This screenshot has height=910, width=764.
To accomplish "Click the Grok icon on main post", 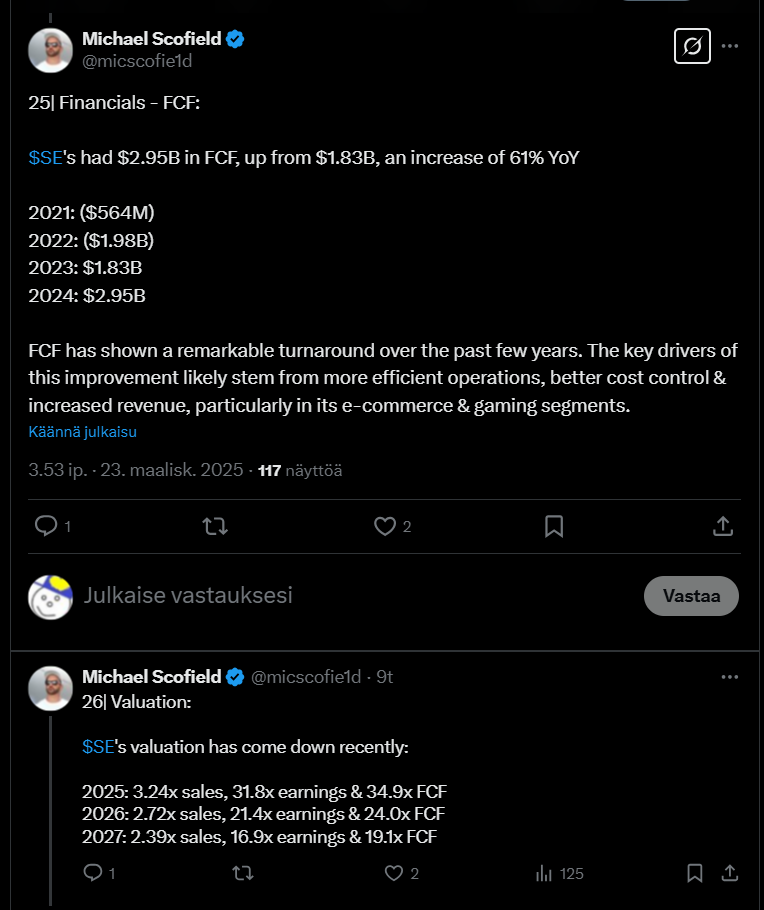I will coord(692,46).
